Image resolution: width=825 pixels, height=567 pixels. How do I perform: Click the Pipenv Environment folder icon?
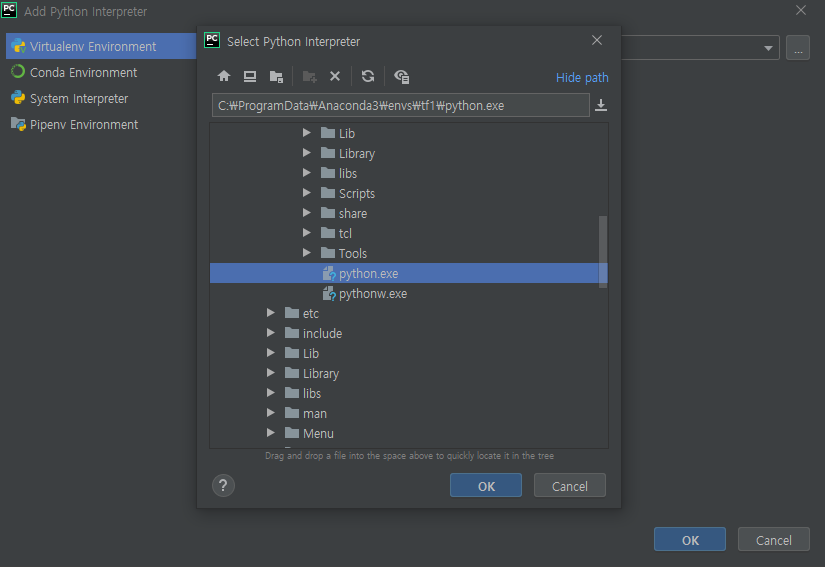(18, 124)
